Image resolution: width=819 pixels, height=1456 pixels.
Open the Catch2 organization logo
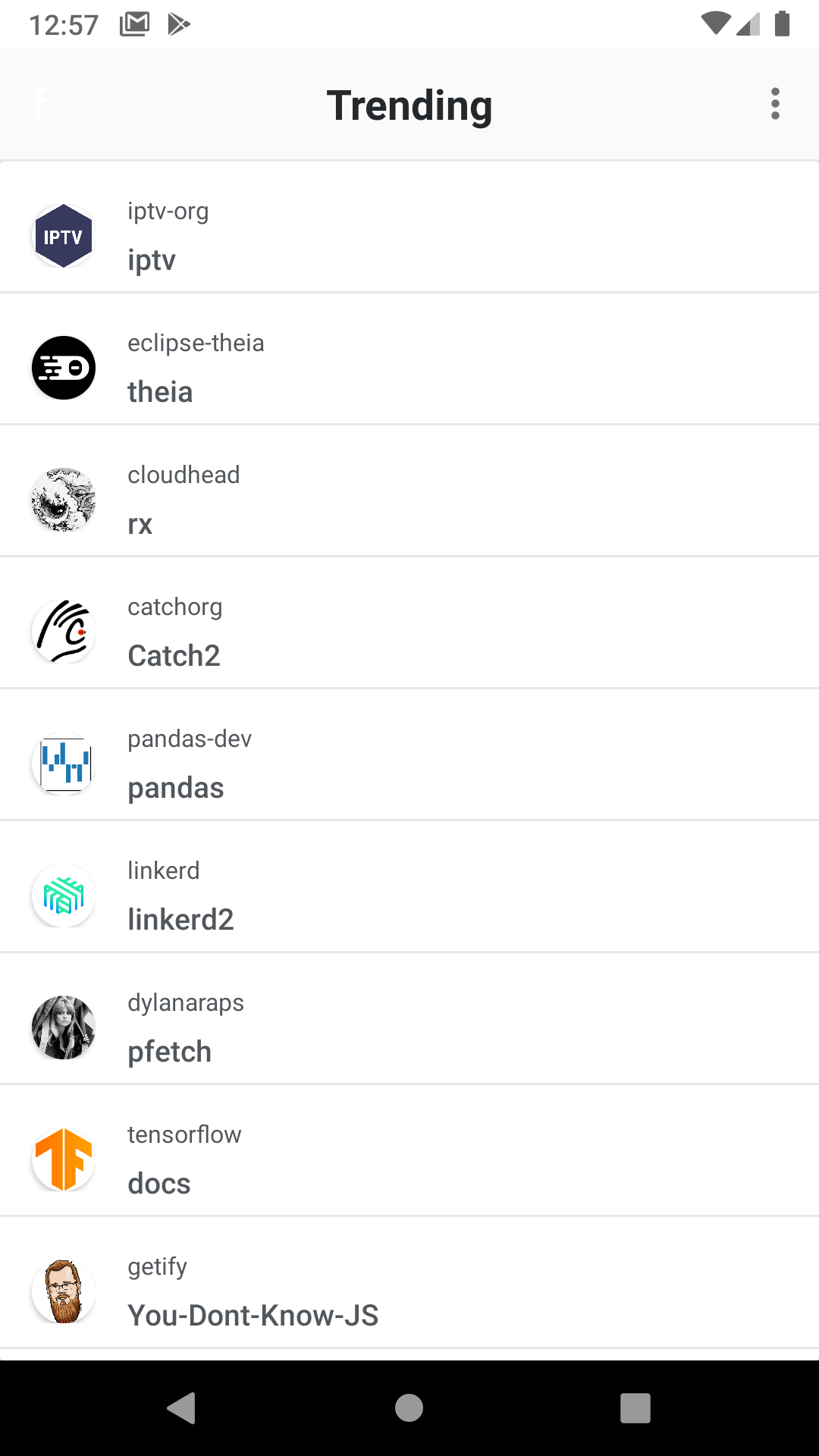tap(63, 631)
